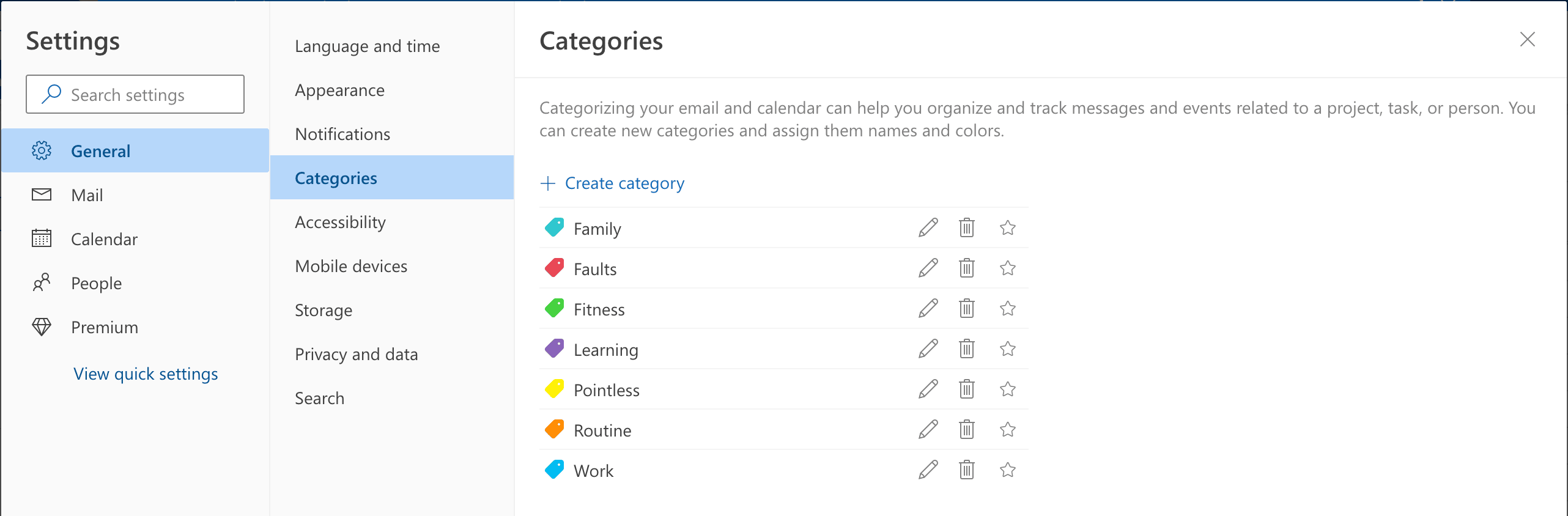Image resolution: width=1568 pixels, height=516 pixels.
Task: Open View quick settings
Action: (x=145, y=374)
